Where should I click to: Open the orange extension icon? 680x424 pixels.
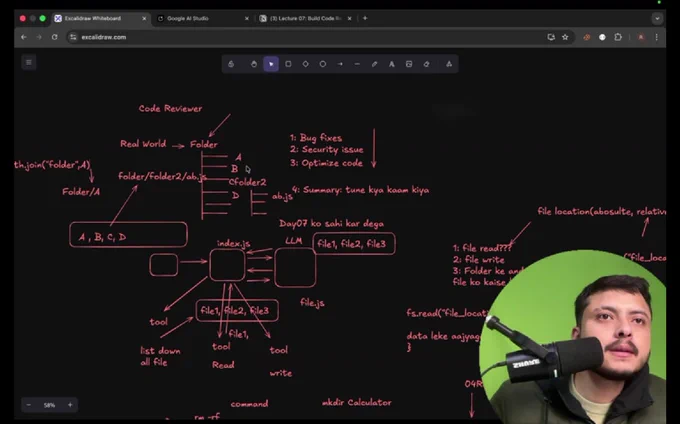(587, 37)
